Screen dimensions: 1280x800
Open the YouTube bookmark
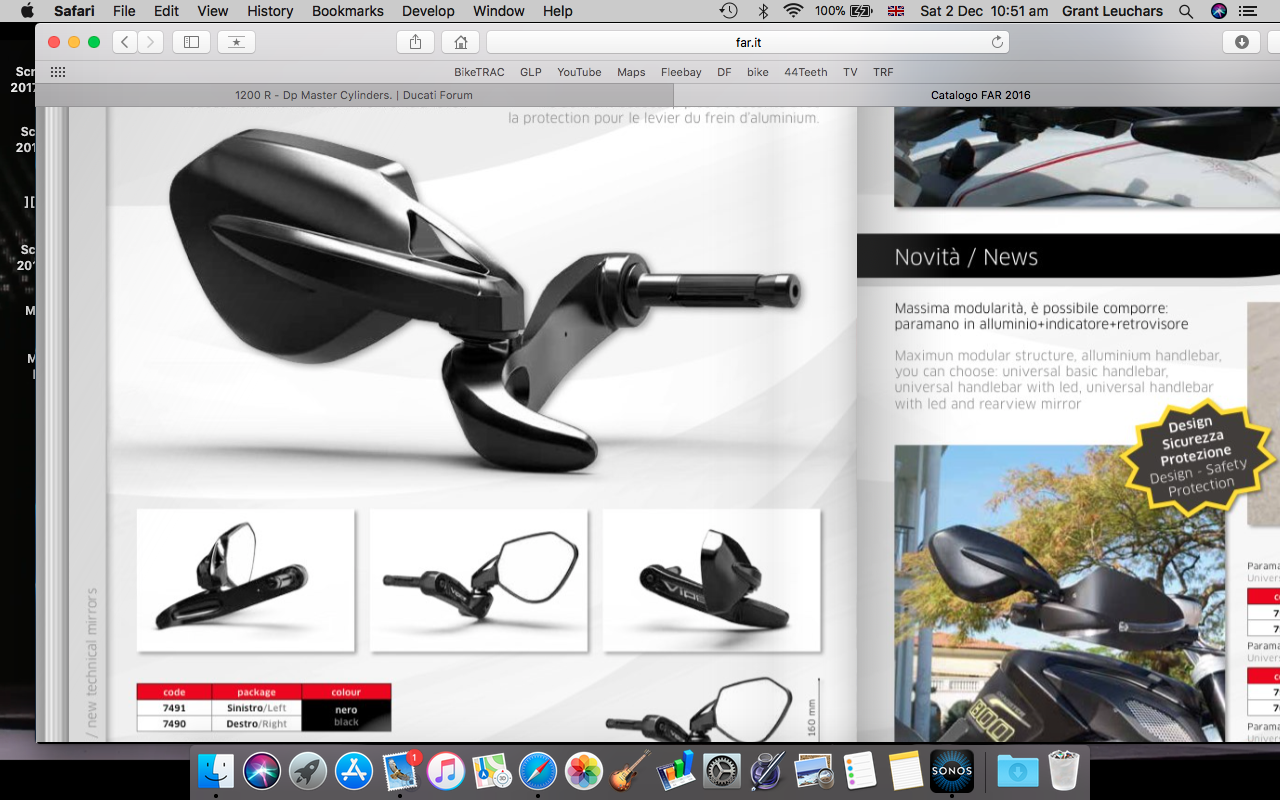click(x=579, y=72)
